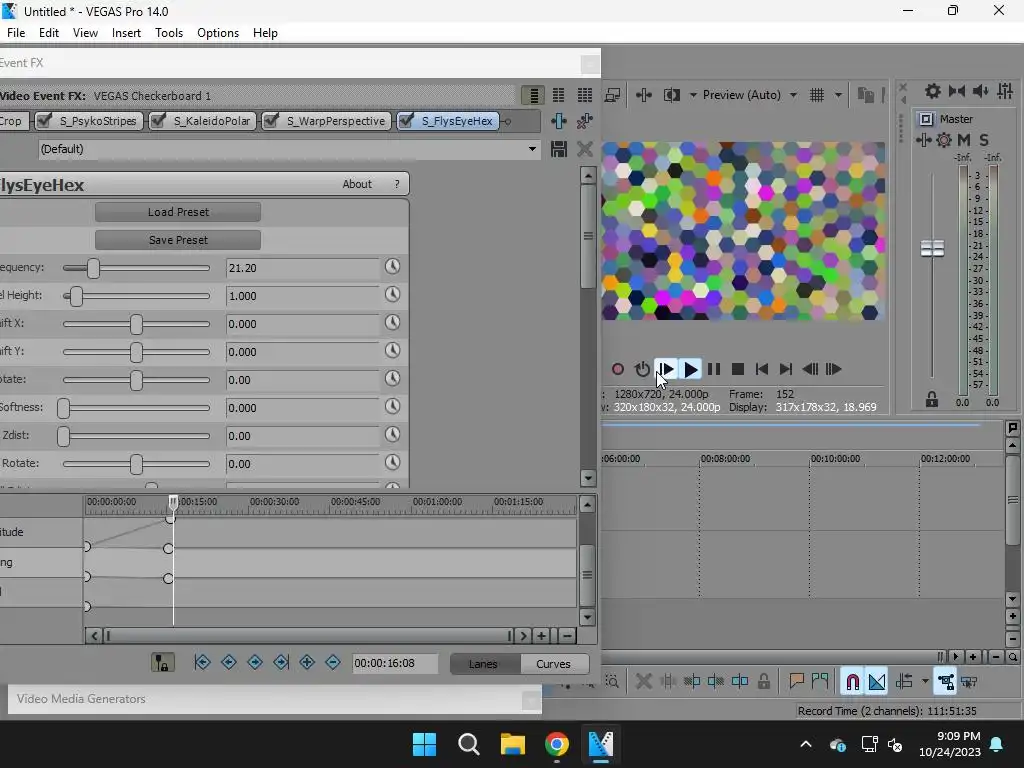
Task: Click the Record button in transport
Action: (618, 369)
